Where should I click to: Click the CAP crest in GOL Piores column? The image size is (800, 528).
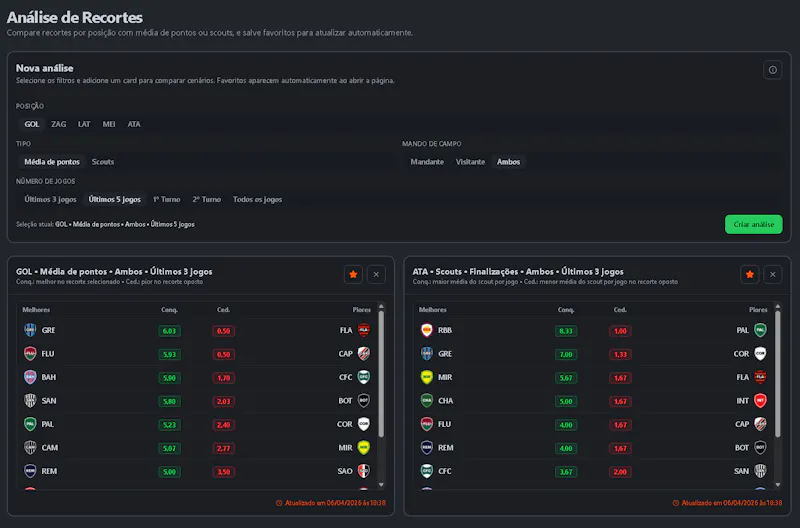point(363,354)
